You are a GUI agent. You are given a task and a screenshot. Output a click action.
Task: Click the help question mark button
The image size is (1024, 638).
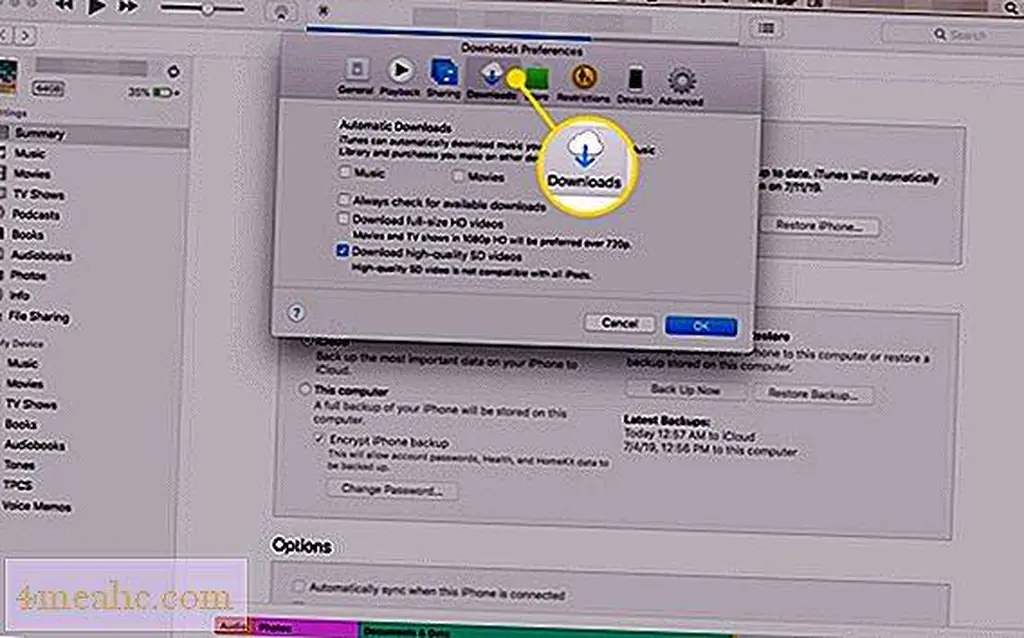click(x=296, y=312)
